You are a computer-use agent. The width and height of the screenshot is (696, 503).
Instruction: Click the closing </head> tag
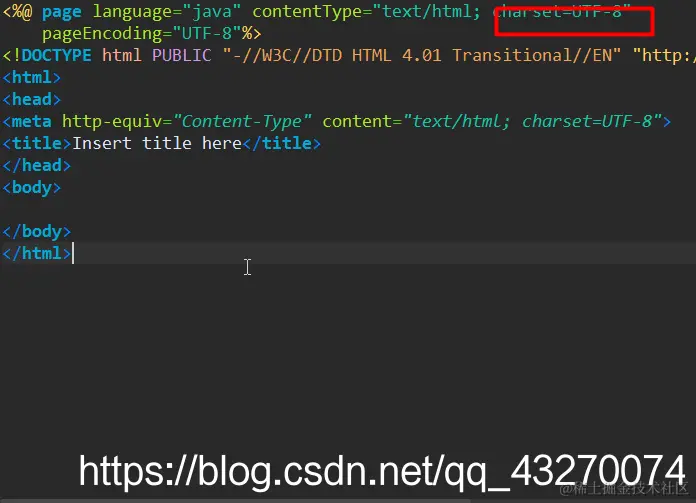point(37,166)
